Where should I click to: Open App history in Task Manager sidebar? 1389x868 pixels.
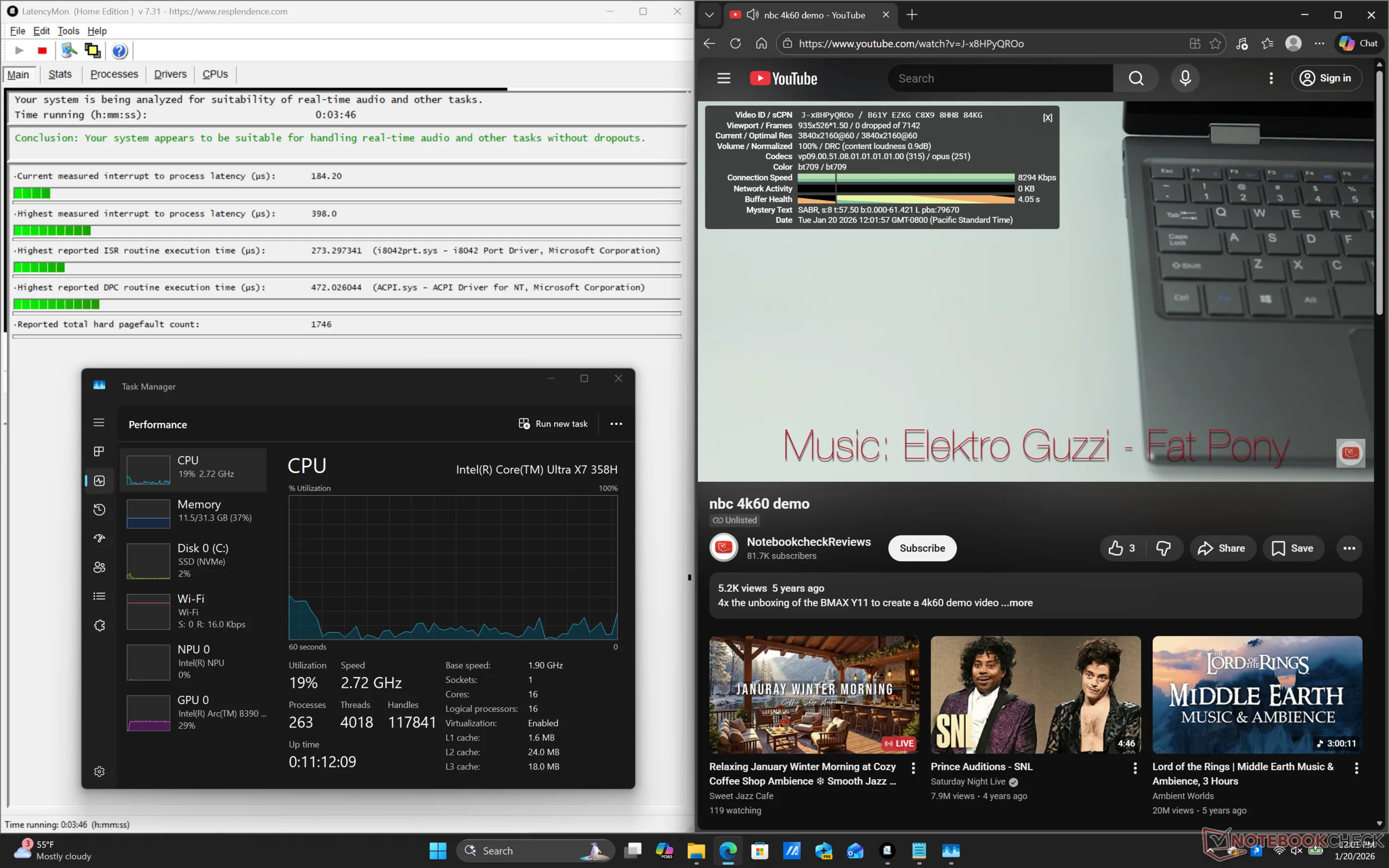point(99,509)
